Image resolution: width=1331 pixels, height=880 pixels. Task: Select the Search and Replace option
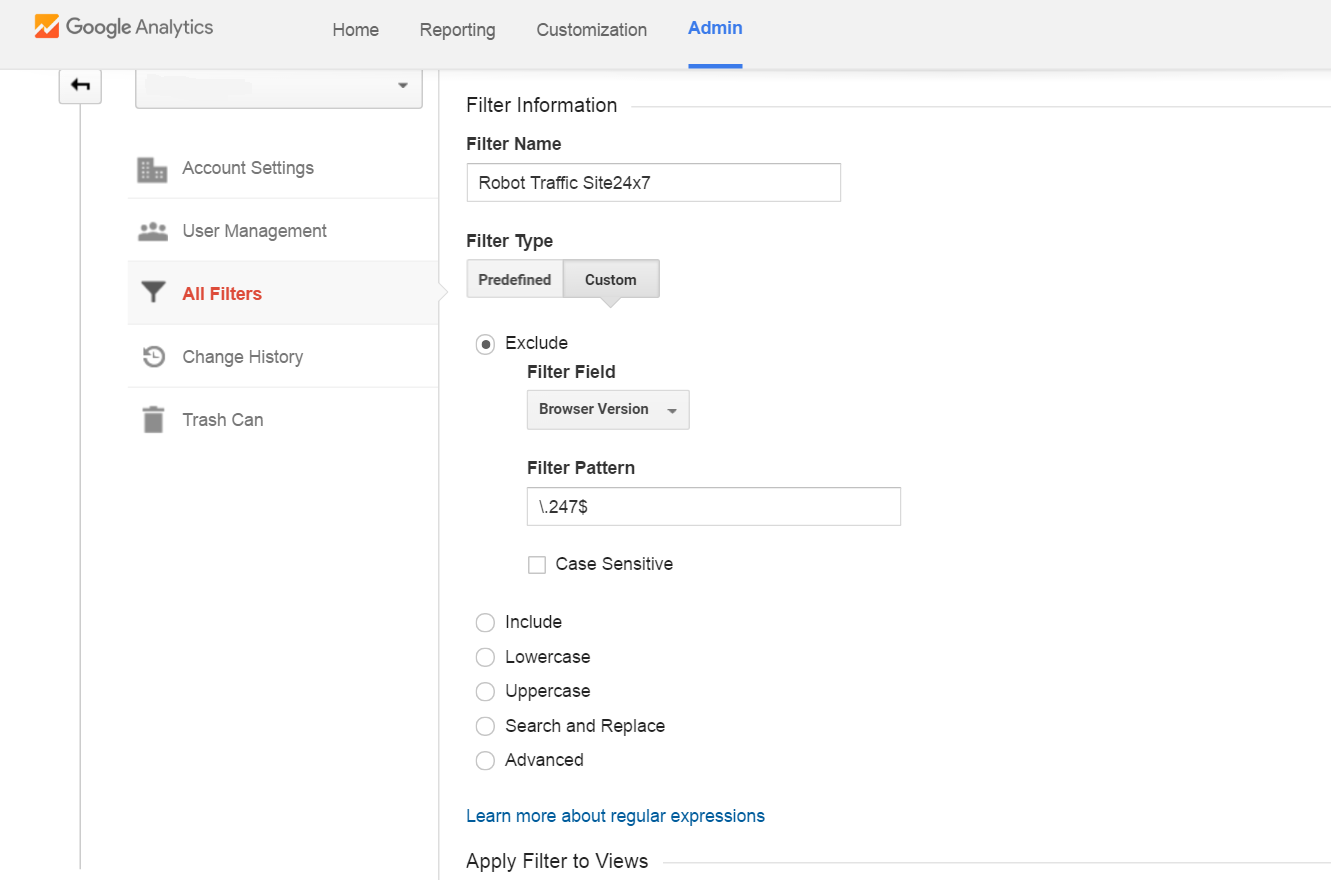[485, 726]
